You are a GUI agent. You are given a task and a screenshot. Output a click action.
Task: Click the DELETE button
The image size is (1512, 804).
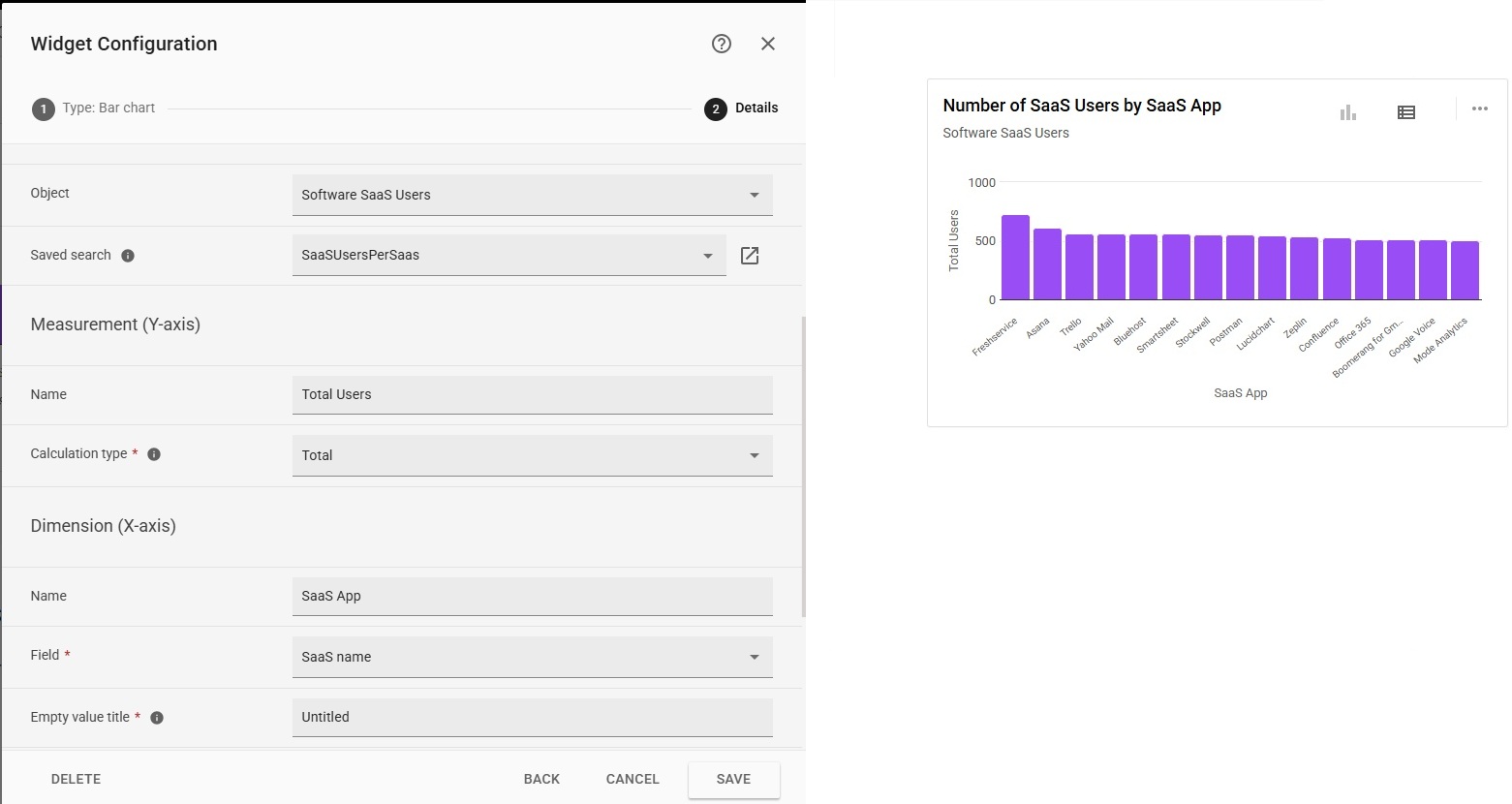tap(76, 779)
